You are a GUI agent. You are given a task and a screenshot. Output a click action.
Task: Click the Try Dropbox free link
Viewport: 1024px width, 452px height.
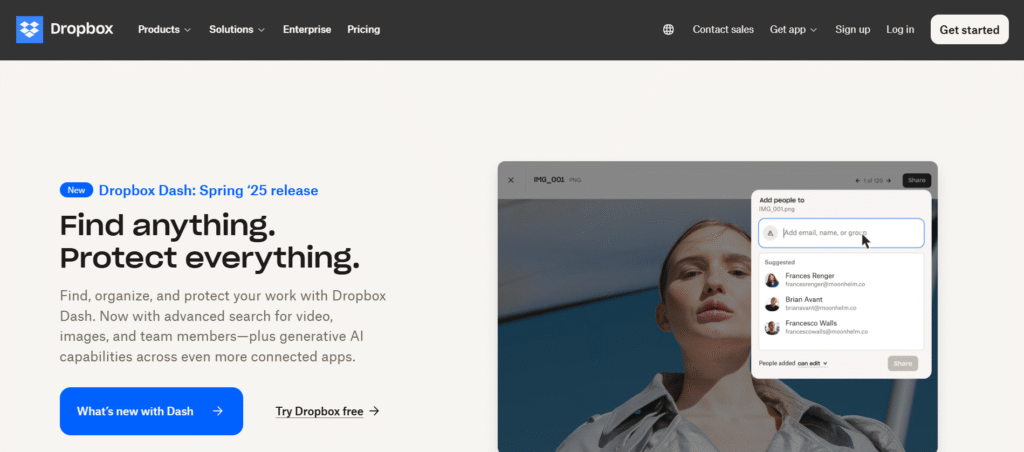pos(319,411)
